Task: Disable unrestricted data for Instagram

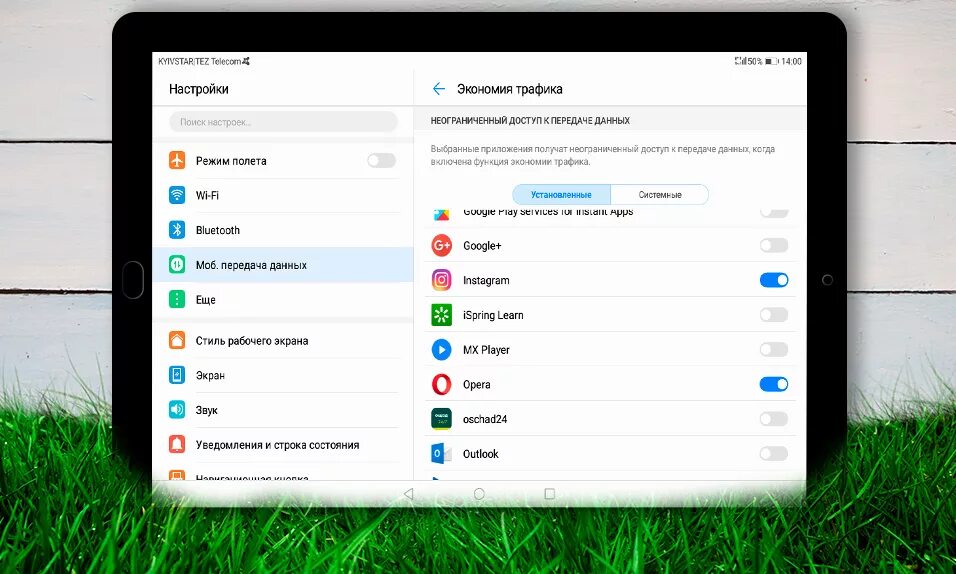Action: pos(774,280)
